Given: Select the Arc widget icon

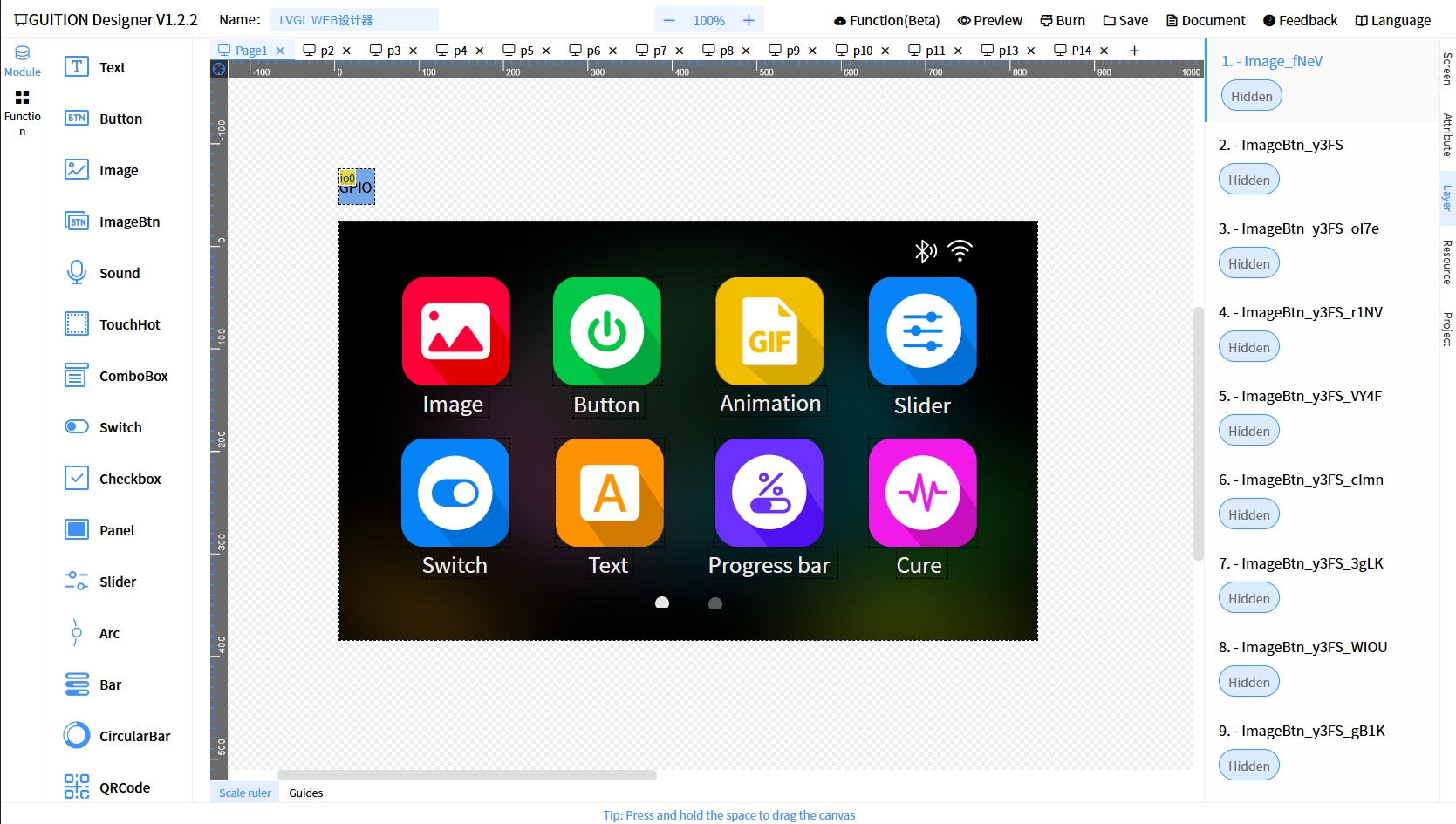Looking at the screenshot, I should tap(77, 633).
